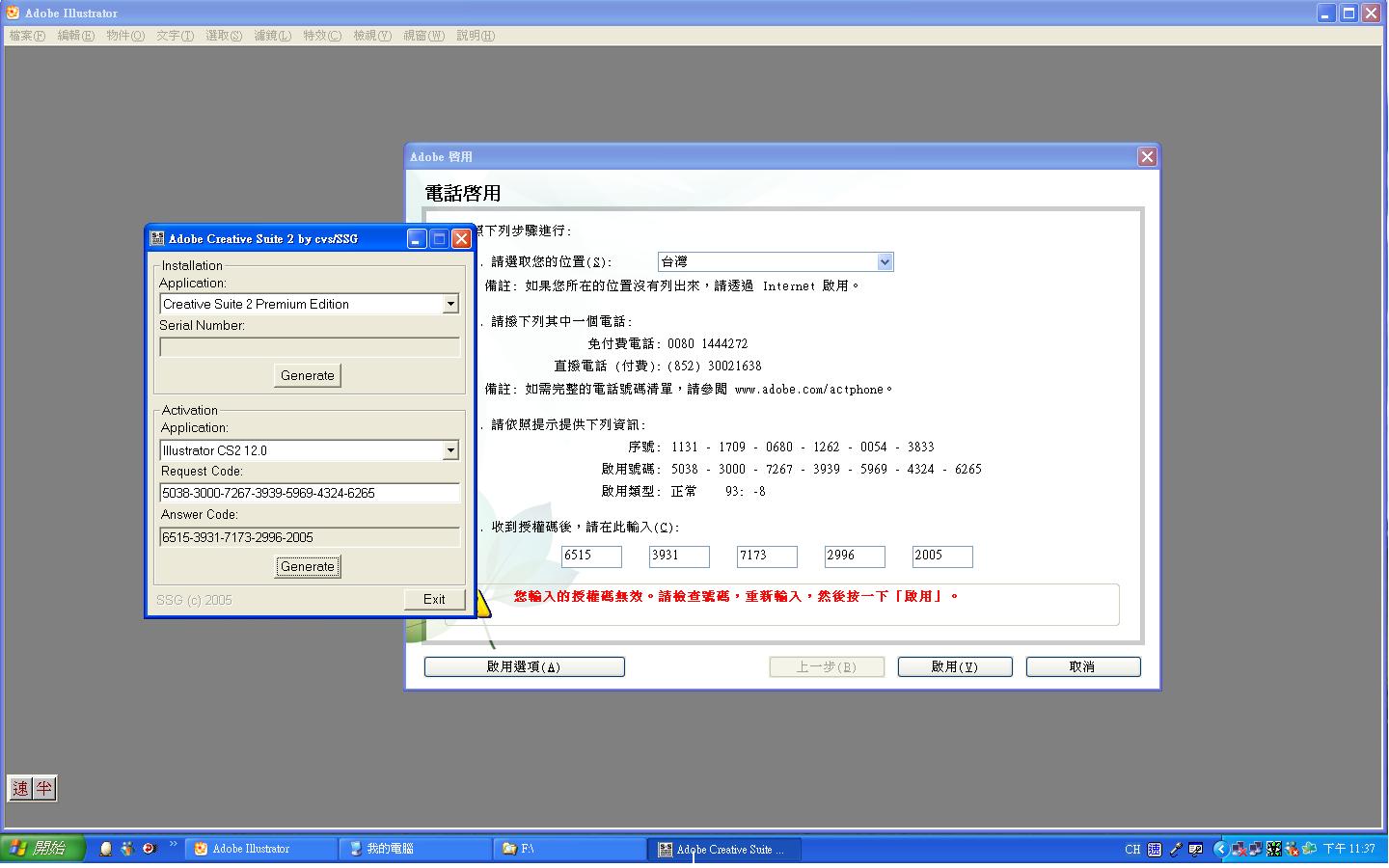Image resolution: width=1389 pixels, height=868 pixels.
Task: Click the Request Code field
Action: coord(310,493)
